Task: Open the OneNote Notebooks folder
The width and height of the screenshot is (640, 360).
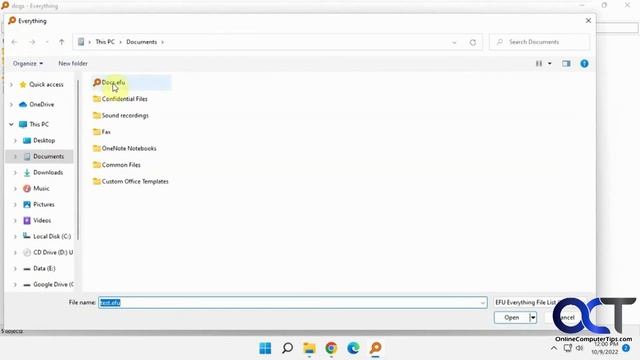Action: coord(124,148)
